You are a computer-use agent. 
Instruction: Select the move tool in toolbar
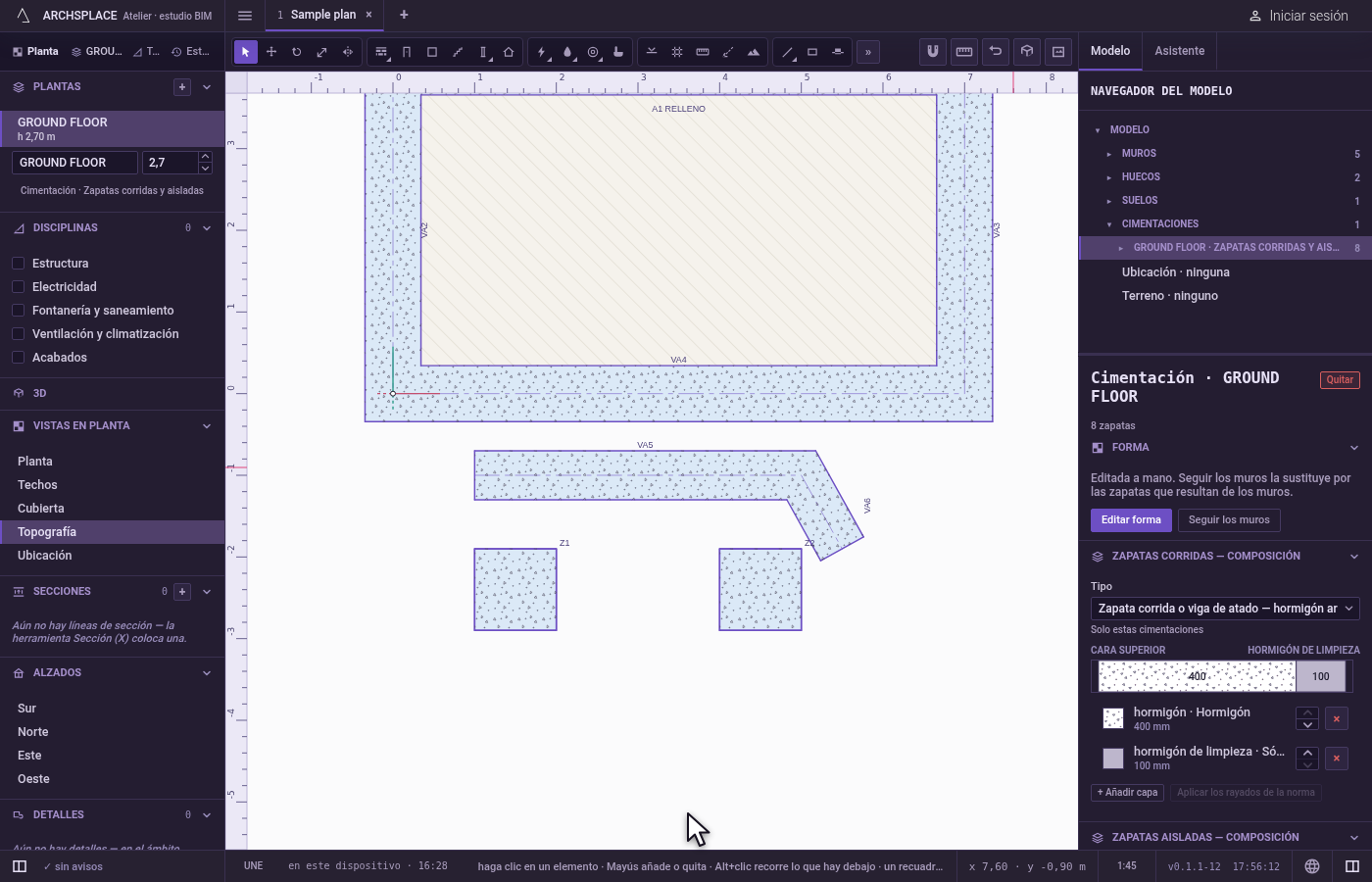pos(271,52)
